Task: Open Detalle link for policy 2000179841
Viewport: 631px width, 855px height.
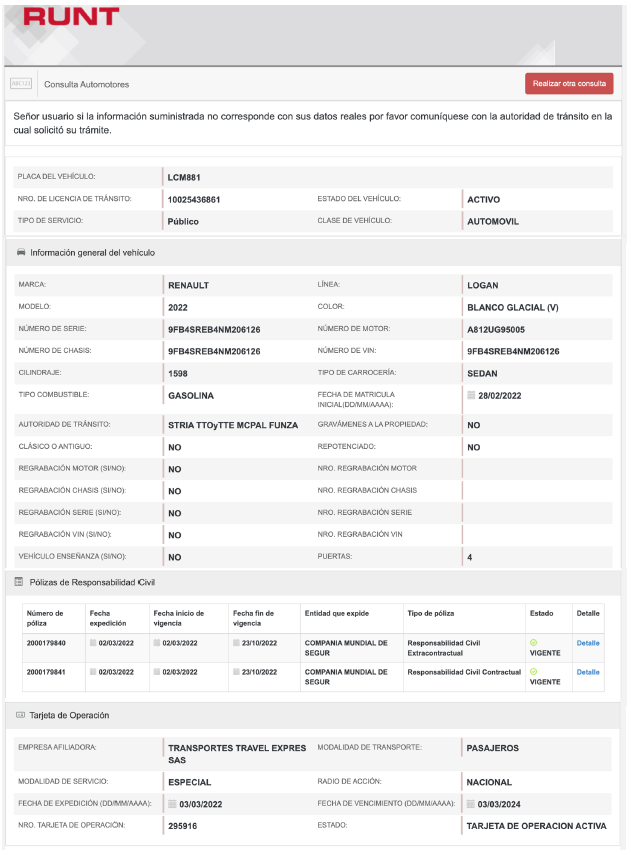Action: point(588,672)
